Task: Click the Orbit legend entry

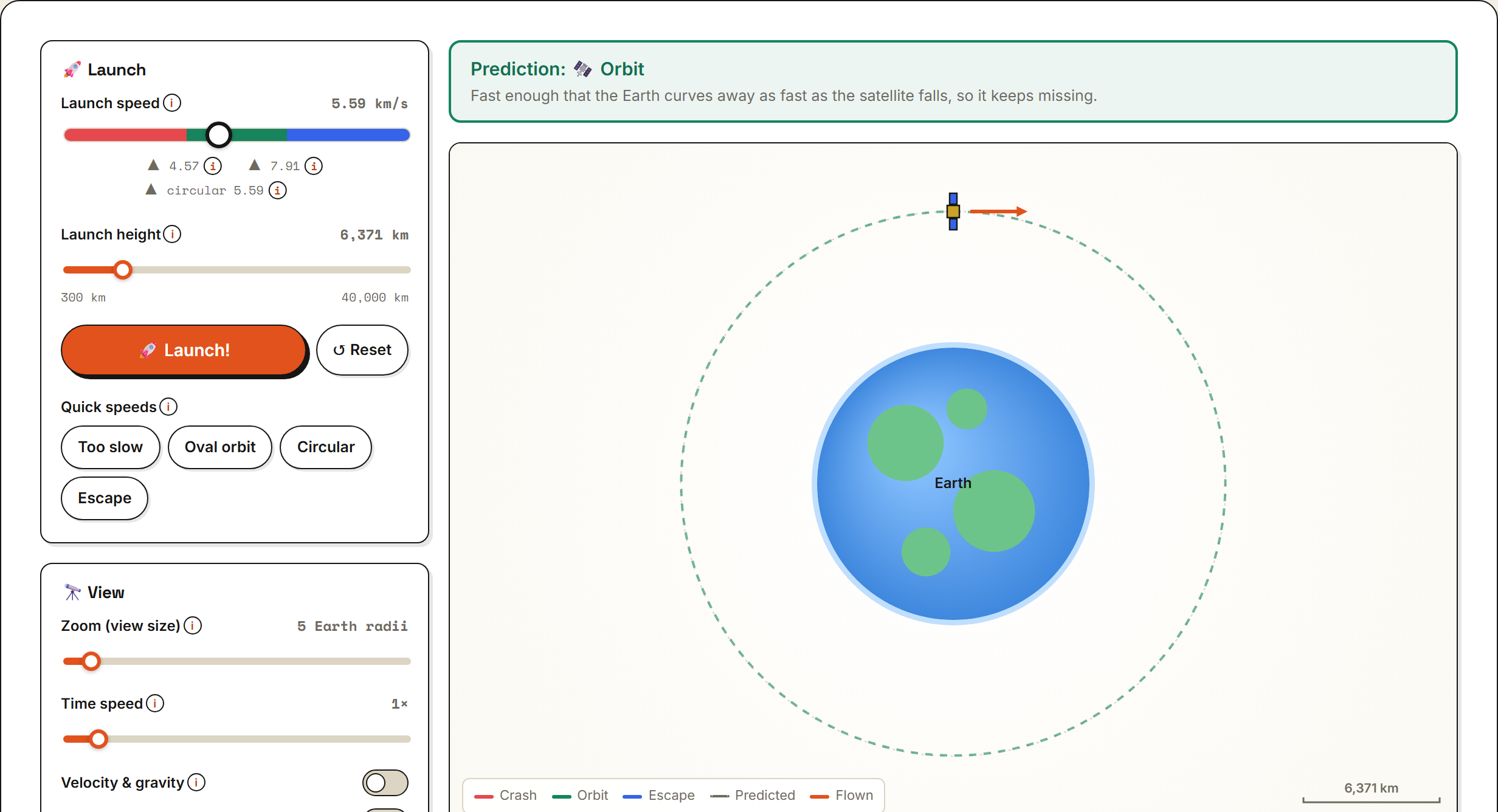Action: tap(581, 795)
